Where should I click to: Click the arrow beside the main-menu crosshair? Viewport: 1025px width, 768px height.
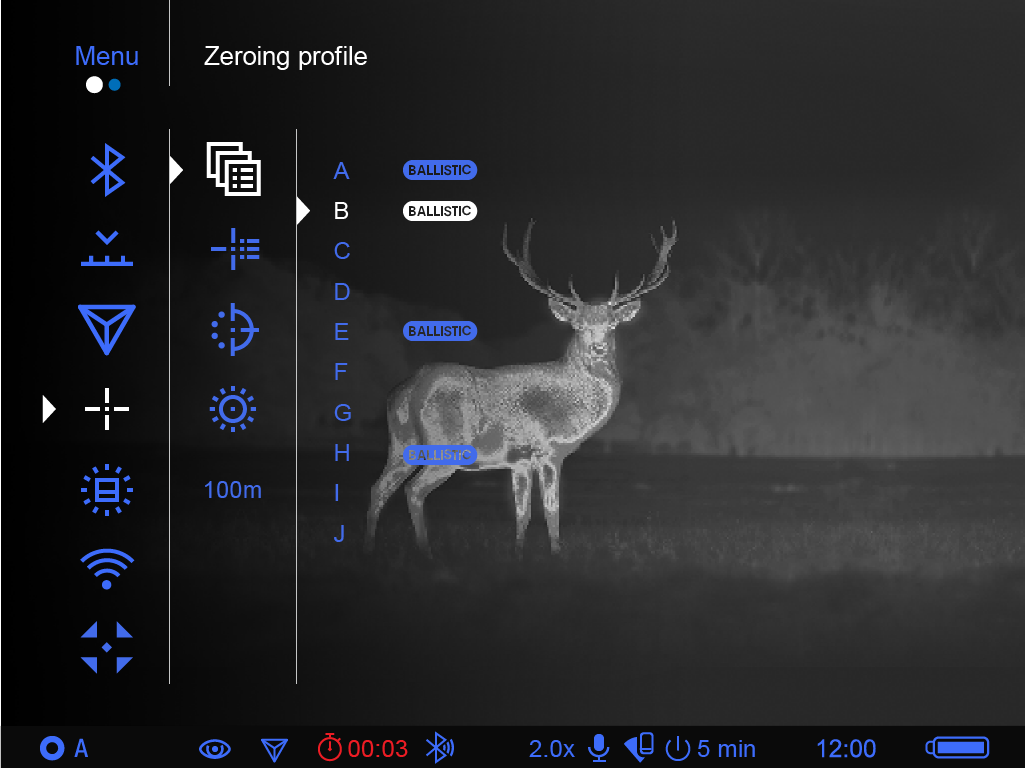[x=49, y=408]
